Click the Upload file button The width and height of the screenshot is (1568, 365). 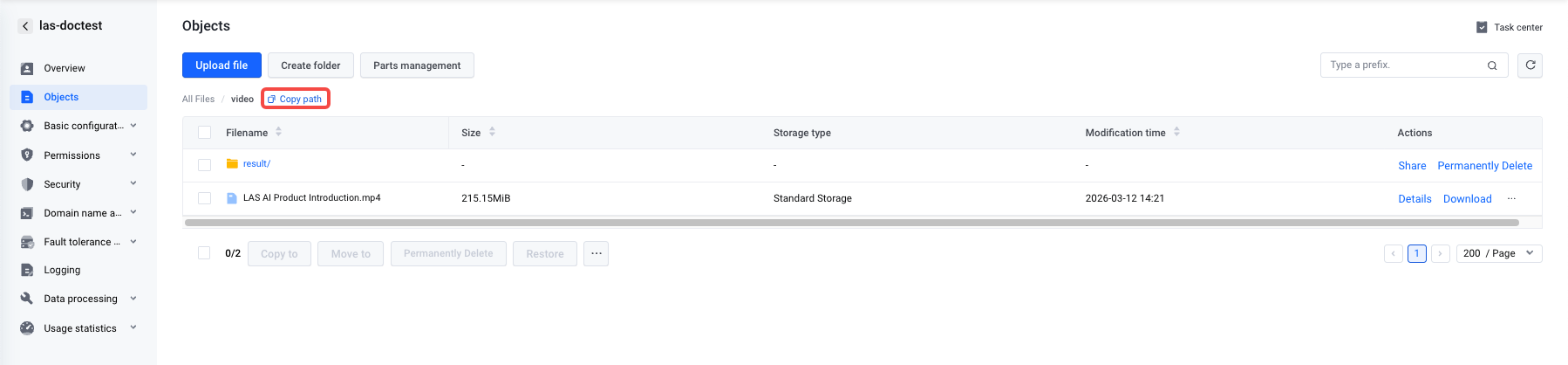pos(222,65)
